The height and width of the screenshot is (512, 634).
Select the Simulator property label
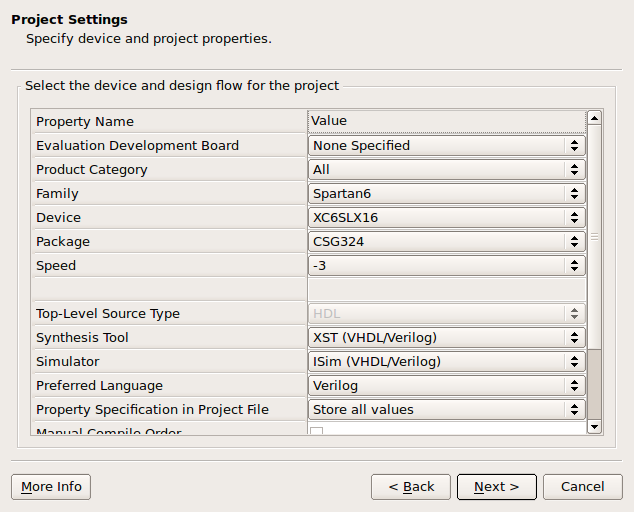pyautogui.click(x=68, y=362)
